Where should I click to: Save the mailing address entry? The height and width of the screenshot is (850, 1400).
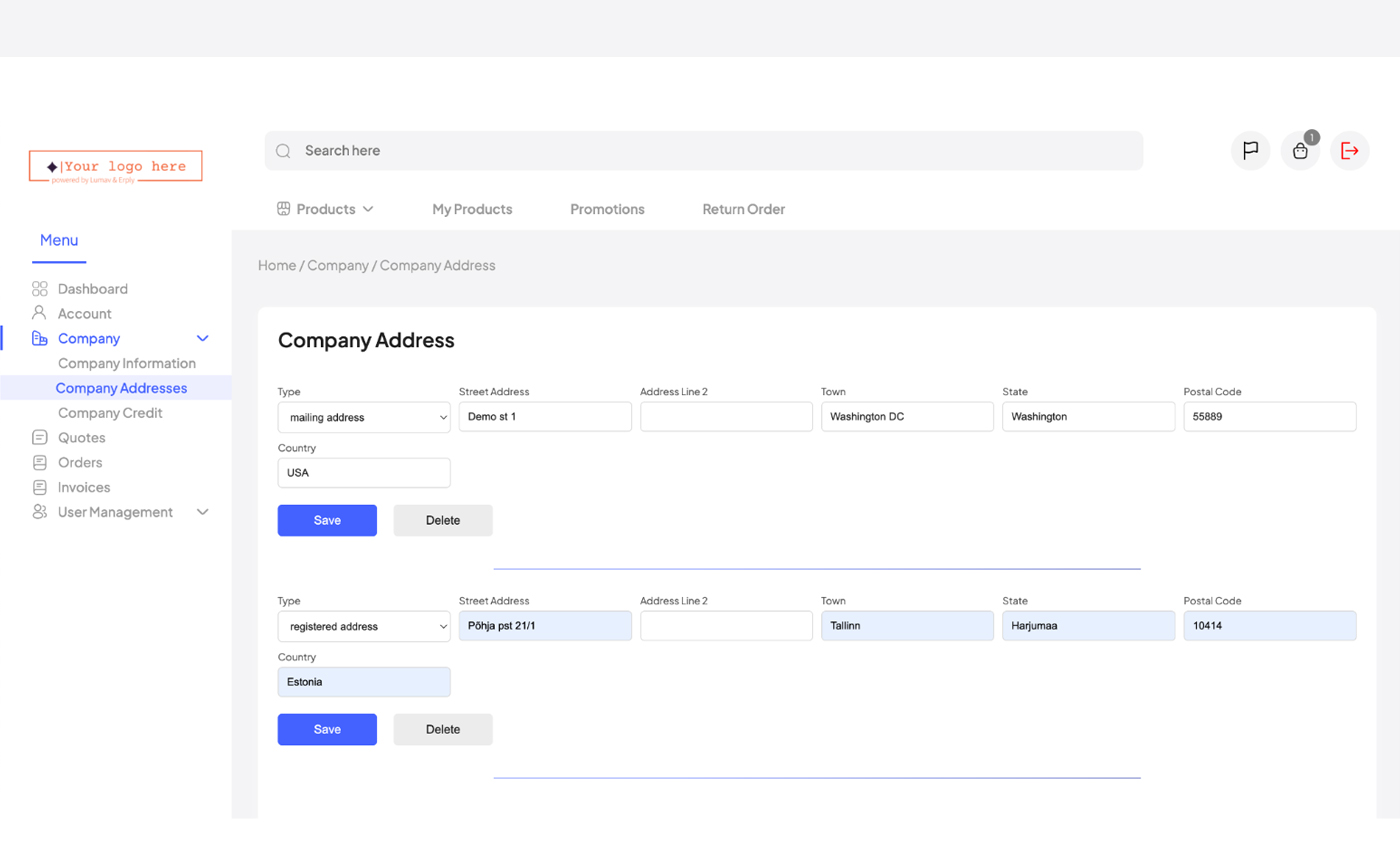(x=327, y=520)
